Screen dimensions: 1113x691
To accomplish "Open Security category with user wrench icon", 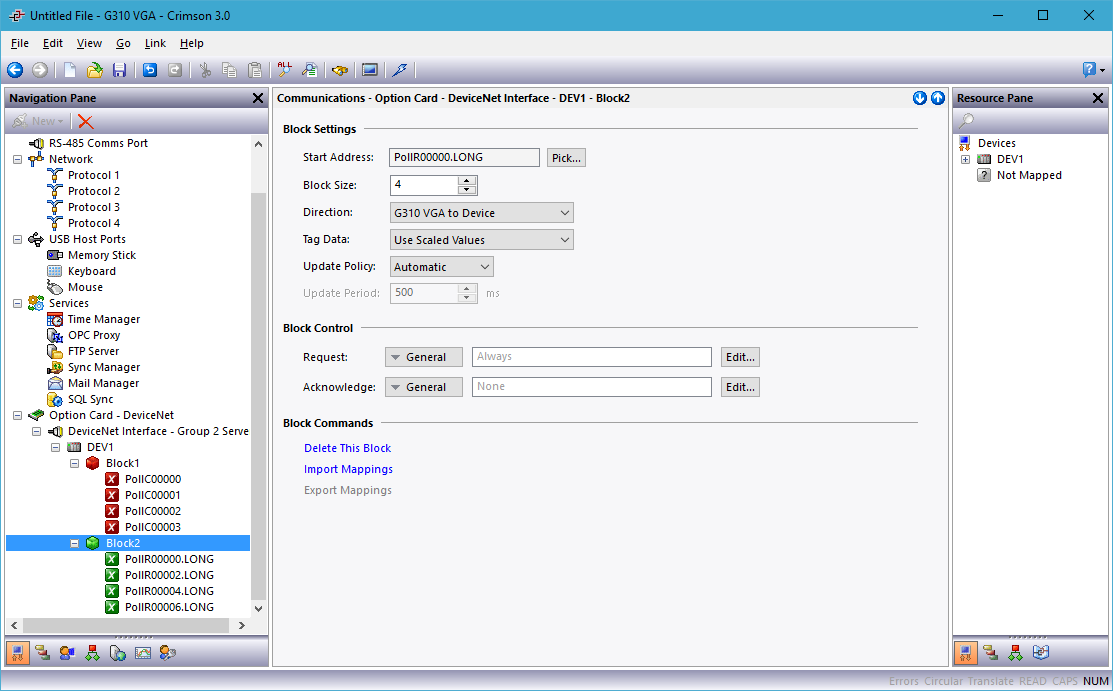I will tap(168, 653).
